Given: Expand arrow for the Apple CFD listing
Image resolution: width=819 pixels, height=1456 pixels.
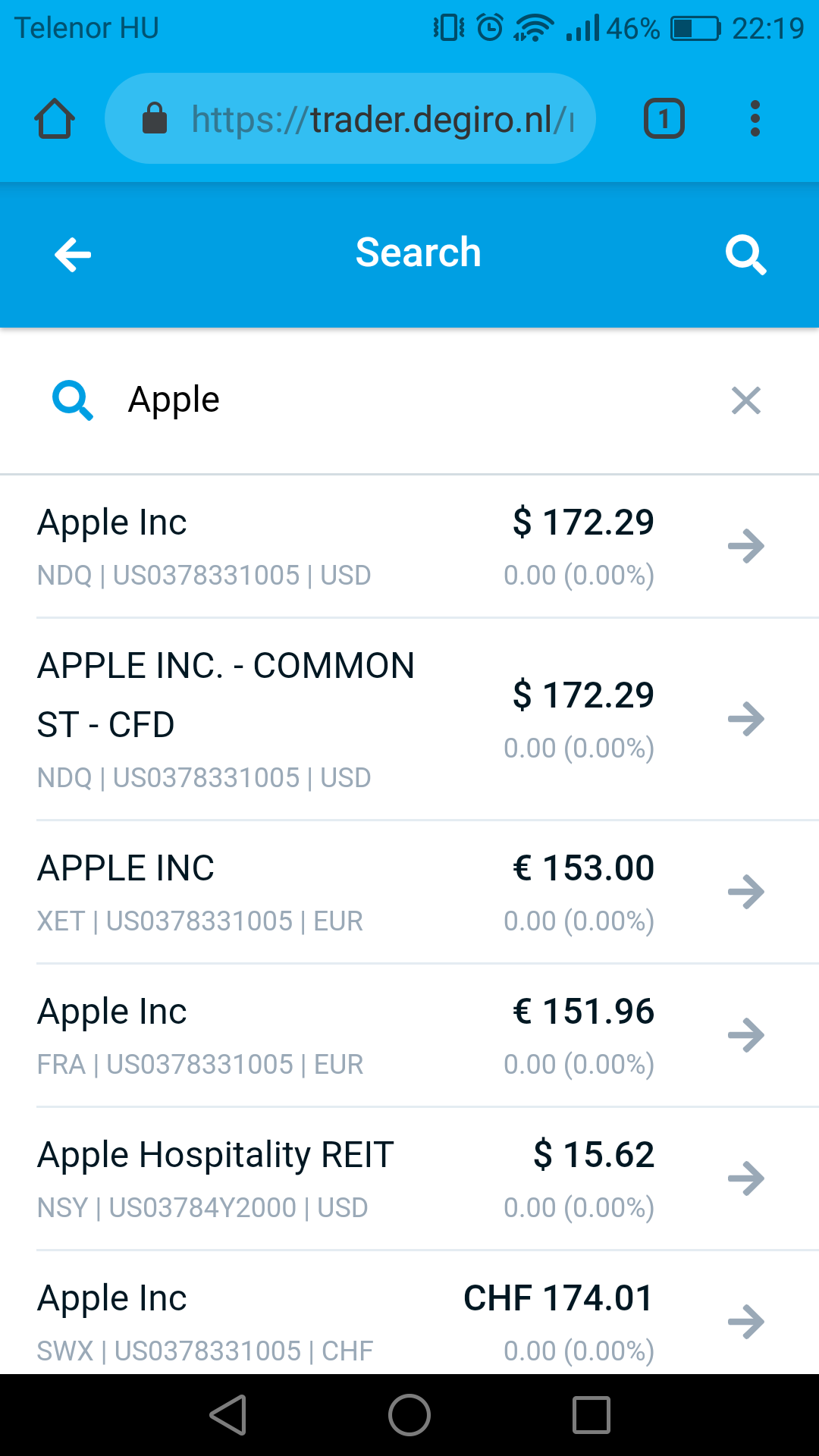Looking at the screenshot, I should [745, 719].
